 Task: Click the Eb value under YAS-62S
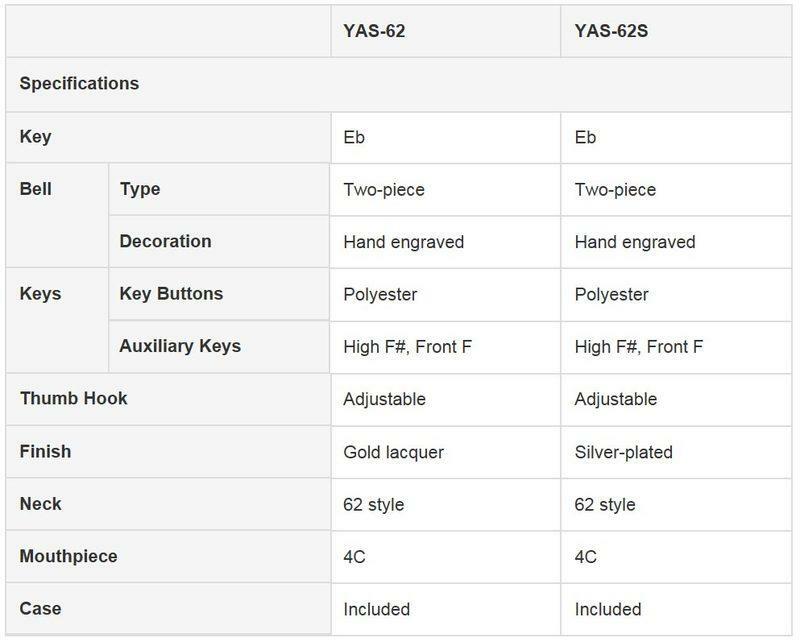[x=585, y=137]
